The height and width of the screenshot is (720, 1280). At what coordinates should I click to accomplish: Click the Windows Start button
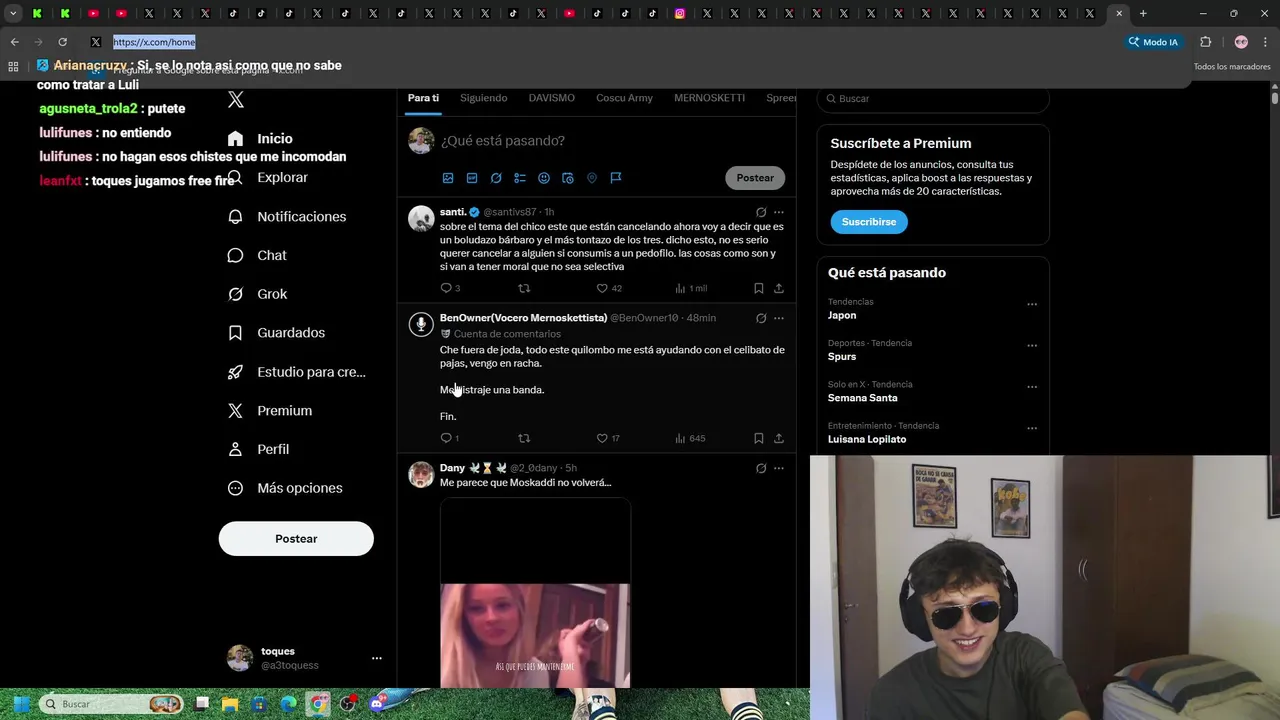tap(21, 704)
